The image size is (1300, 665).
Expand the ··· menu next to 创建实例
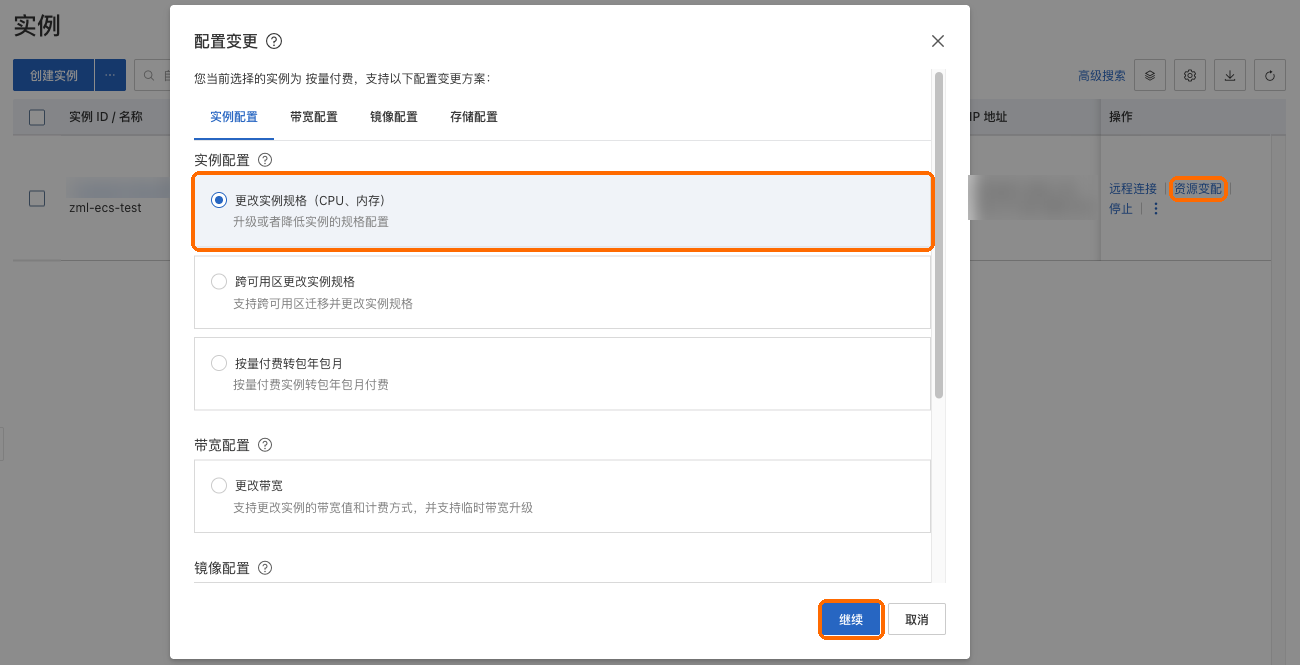pos(110,75)
